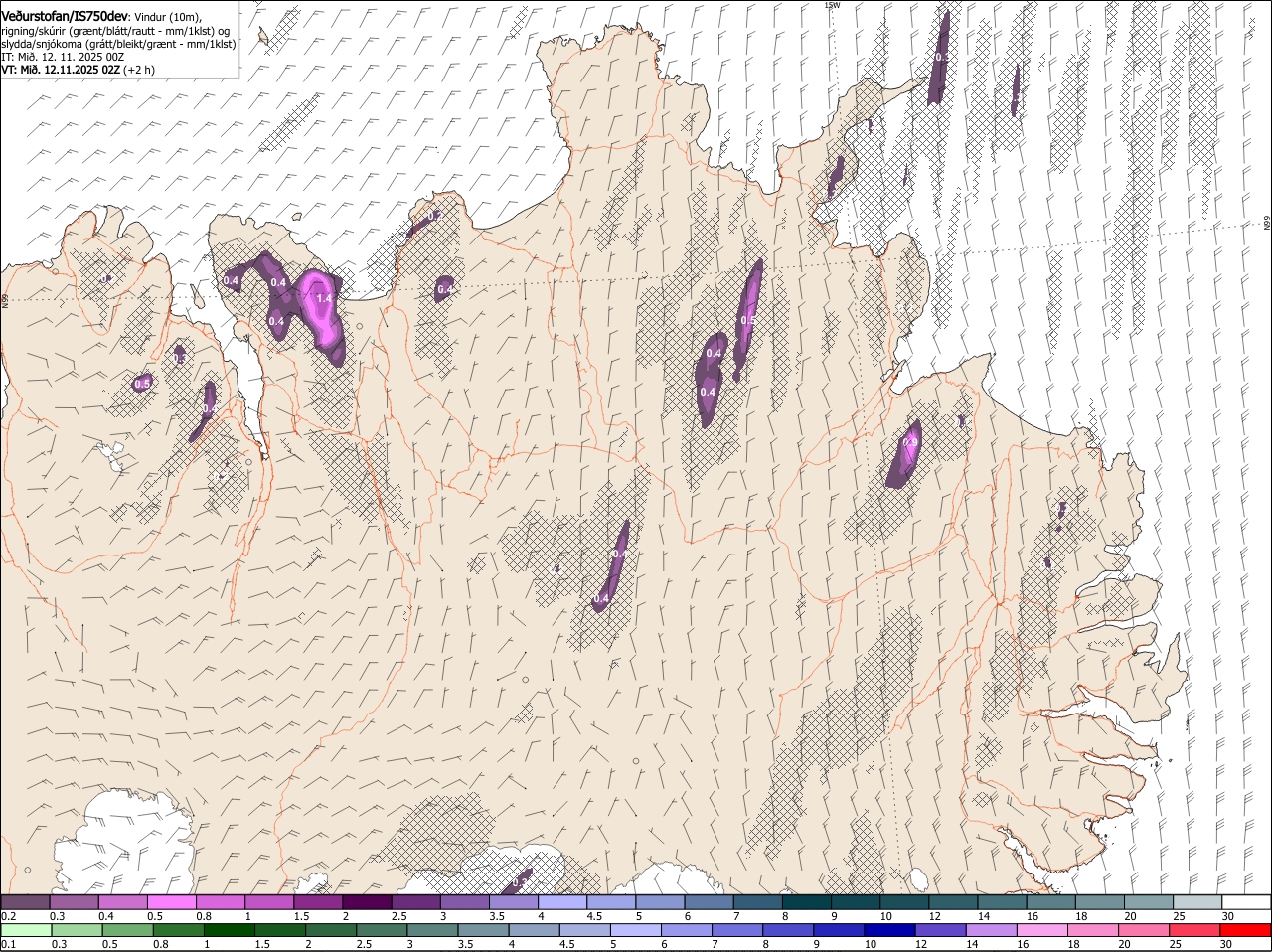
Task: Select top legend swatch between 0.3 and 0.4
Action: tap(75, 901)
